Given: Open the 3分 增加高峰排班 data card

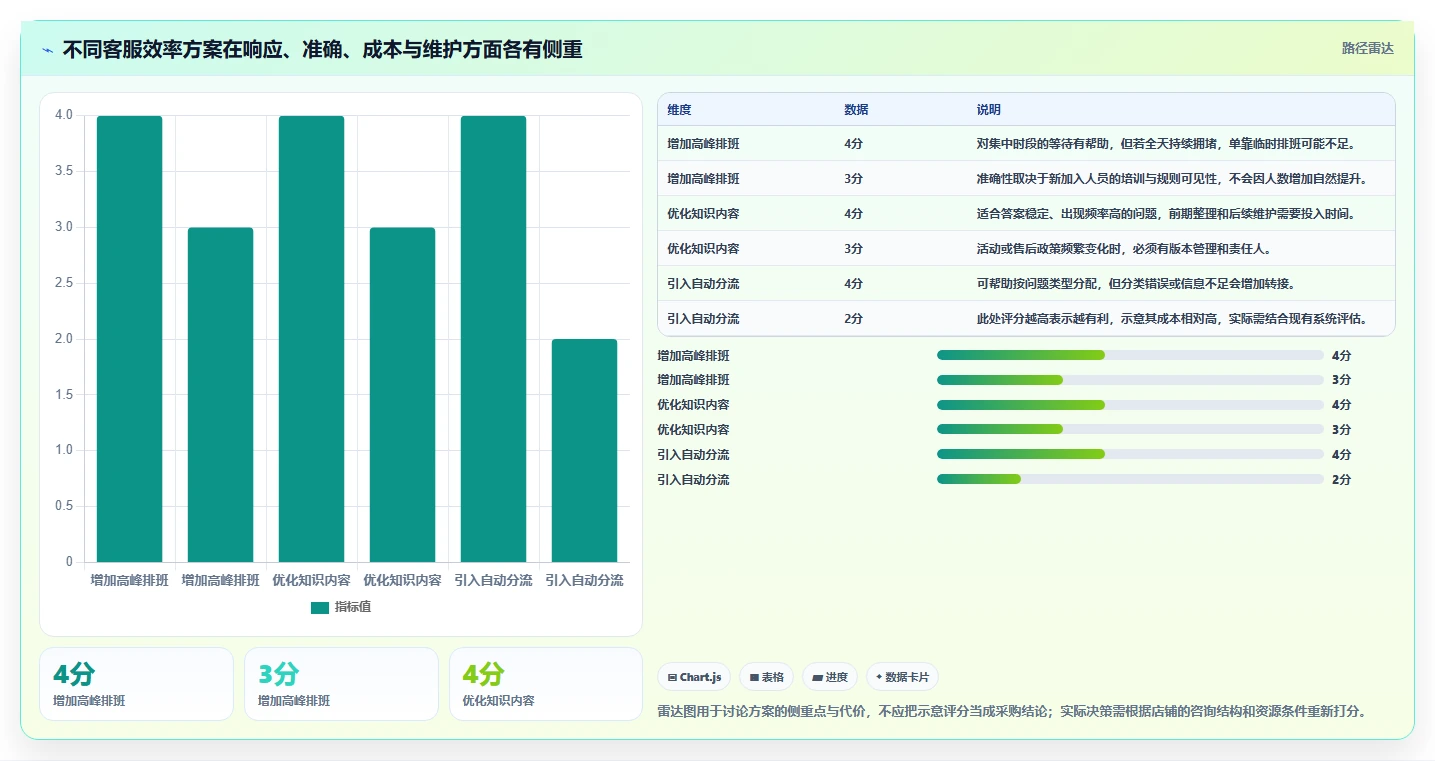Looking at the screenshot, I should [341, 684].
